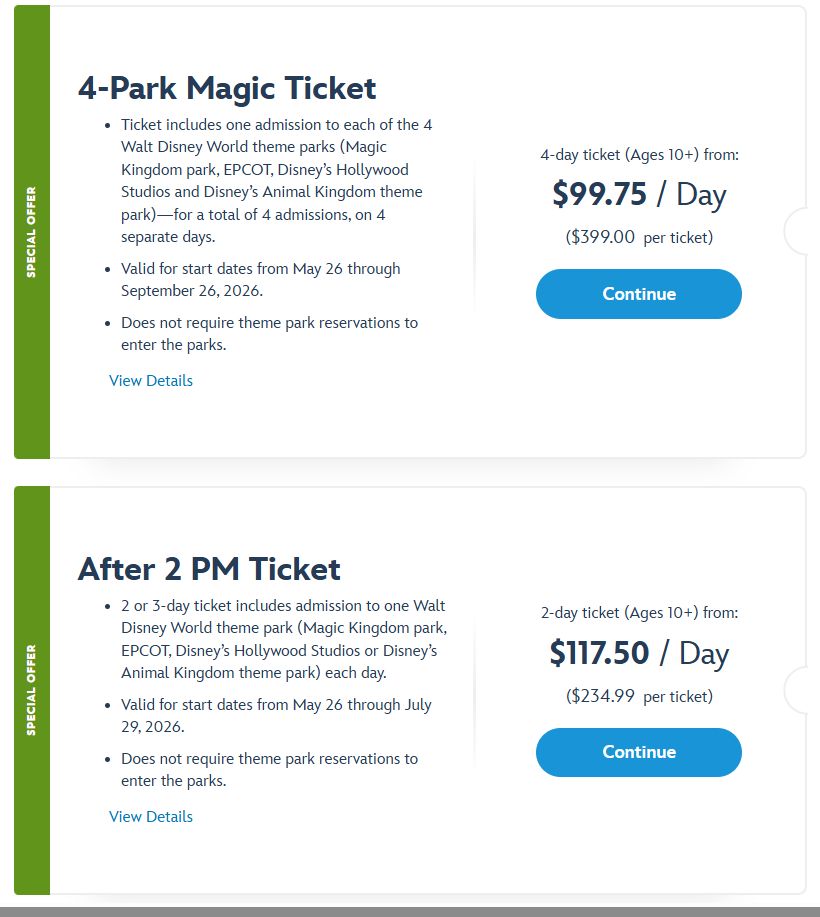Click the After 2 PM Ticket heading

tap(209, 569)
